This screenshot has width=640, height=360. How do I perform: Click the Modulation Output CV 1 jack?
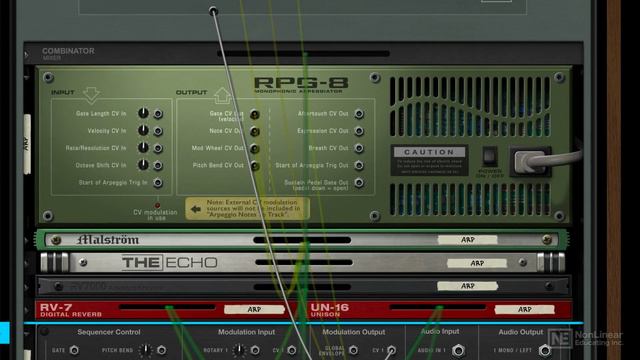[391, 350]
